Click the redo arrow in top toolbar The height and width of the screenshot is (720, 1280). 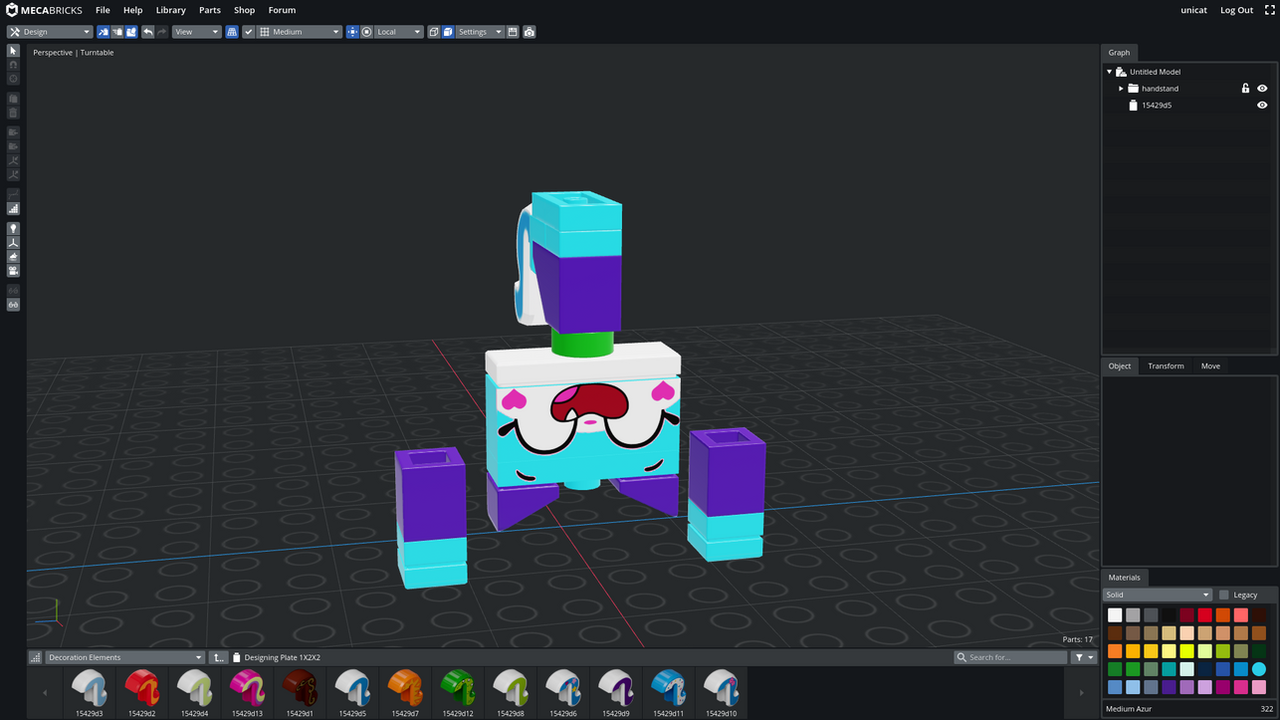point(162,32)
